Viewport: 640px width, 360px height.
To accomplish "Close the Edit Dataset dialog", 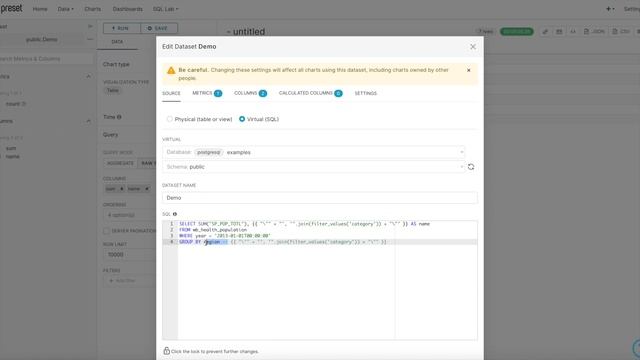I will tap(473, 47).
